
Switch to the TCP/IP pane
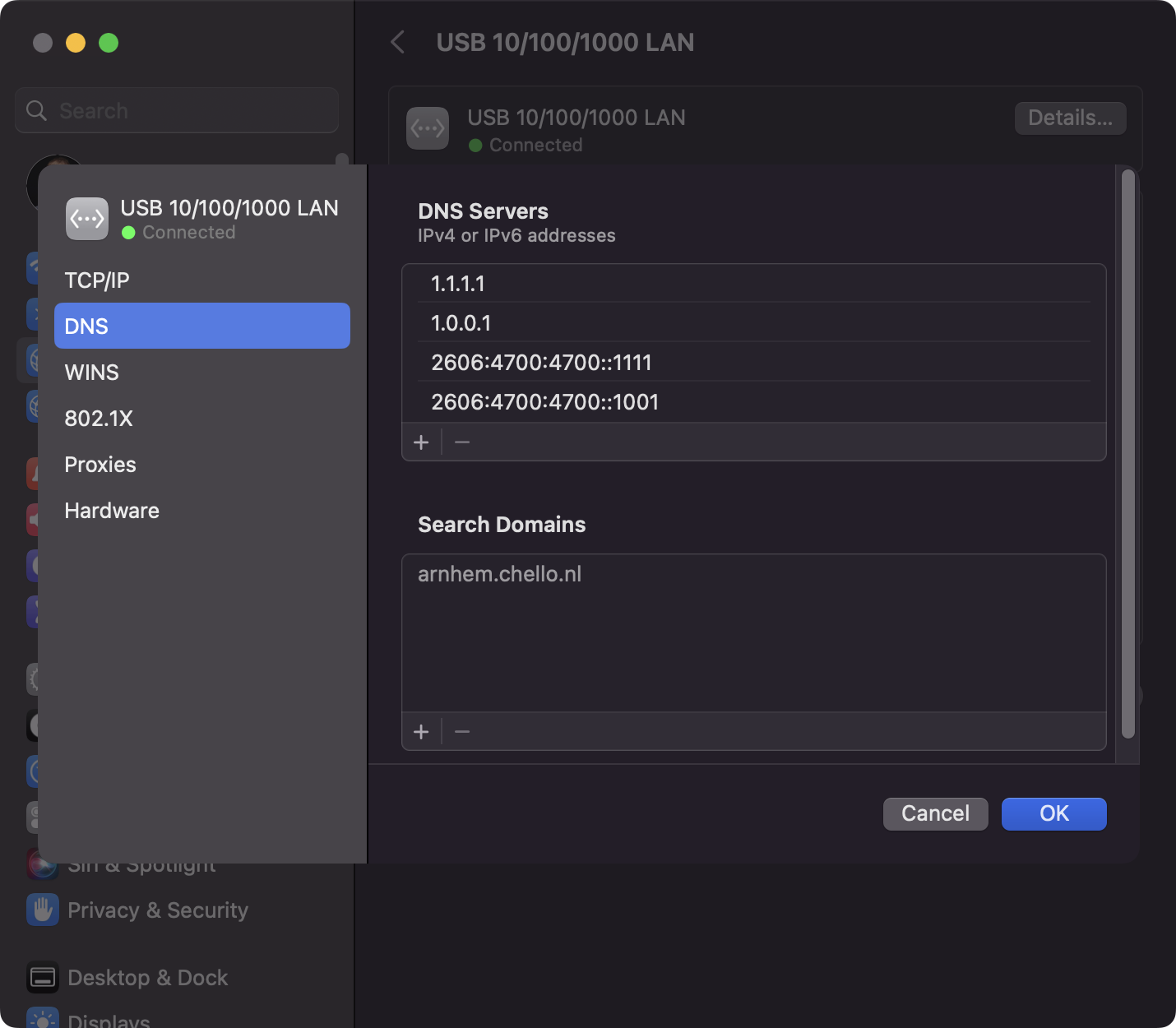tap(96, 280)
